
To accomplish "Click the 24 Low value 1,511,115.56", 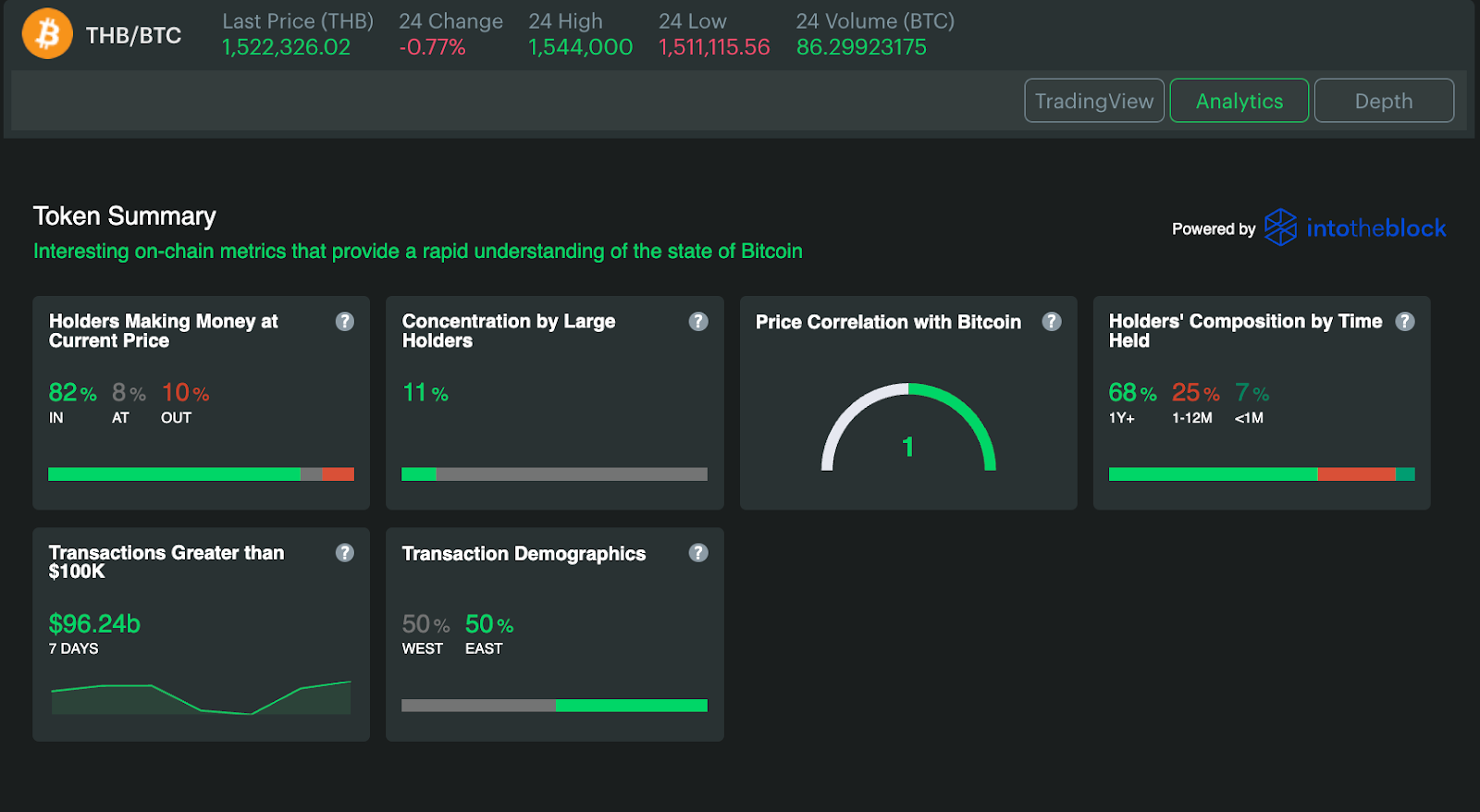I will point(714,47).
